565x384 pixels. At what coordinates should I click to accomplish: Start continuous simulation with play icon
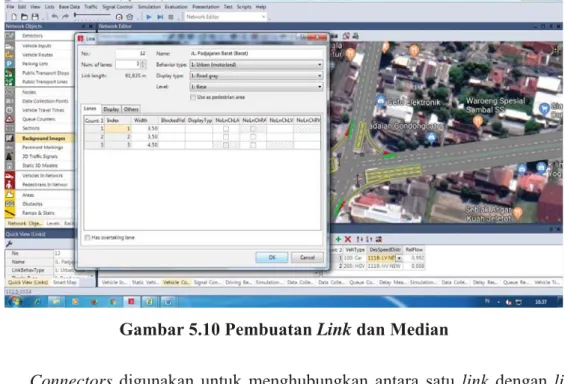(148, 17)
